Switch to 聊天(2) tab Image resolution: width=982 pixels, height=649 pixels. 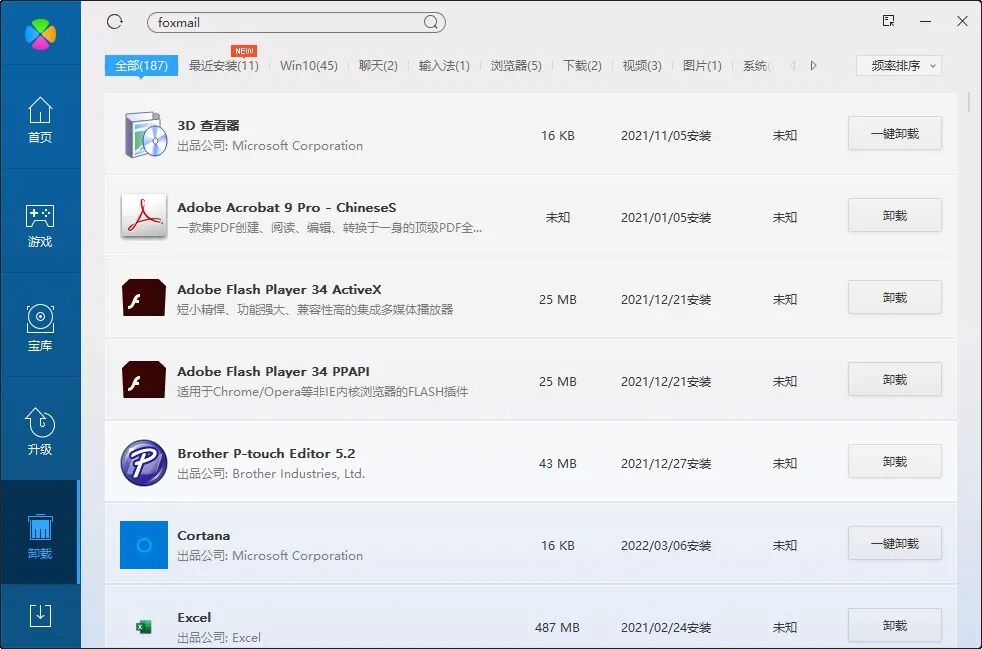[378, 66]
